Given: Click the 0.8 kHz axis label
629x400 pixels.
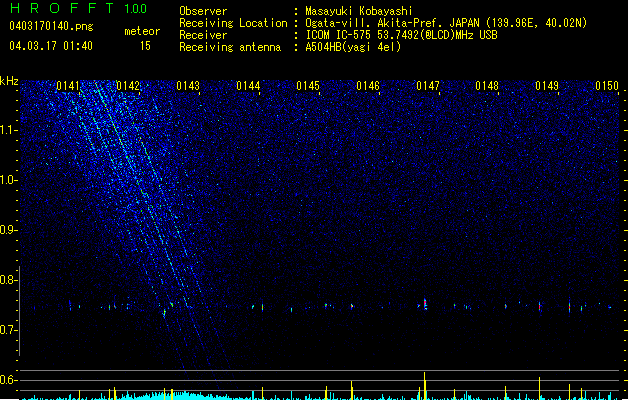Looking at the screenshot, I should click(8, 280).
